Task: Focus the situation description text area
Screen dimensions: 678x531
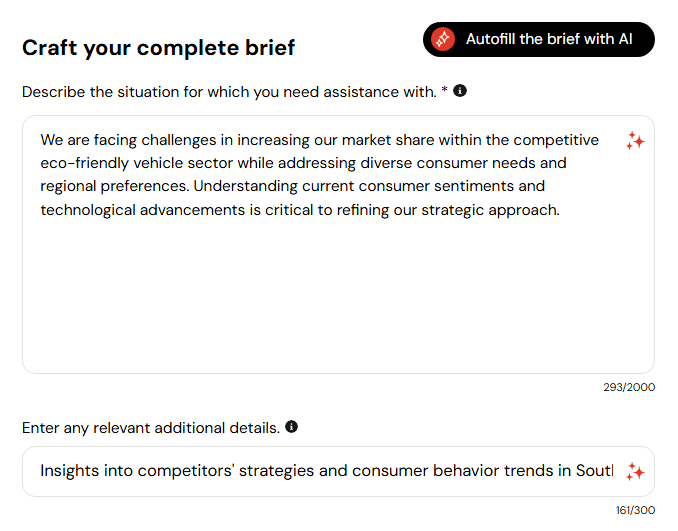Action: pyautogui.click(x=338, y=244)
